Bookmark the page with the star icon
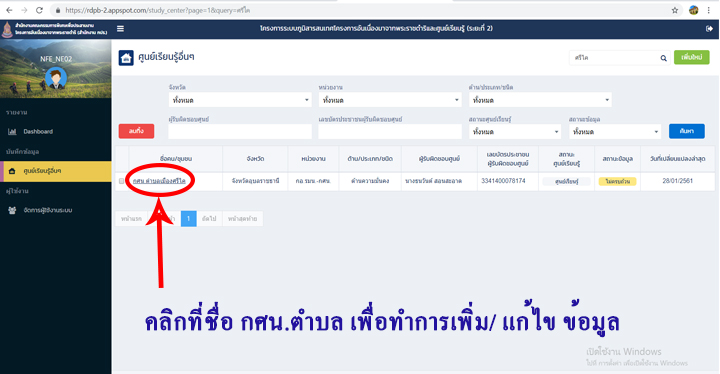The width and height of the screenshot is (720, 374). 675,10
